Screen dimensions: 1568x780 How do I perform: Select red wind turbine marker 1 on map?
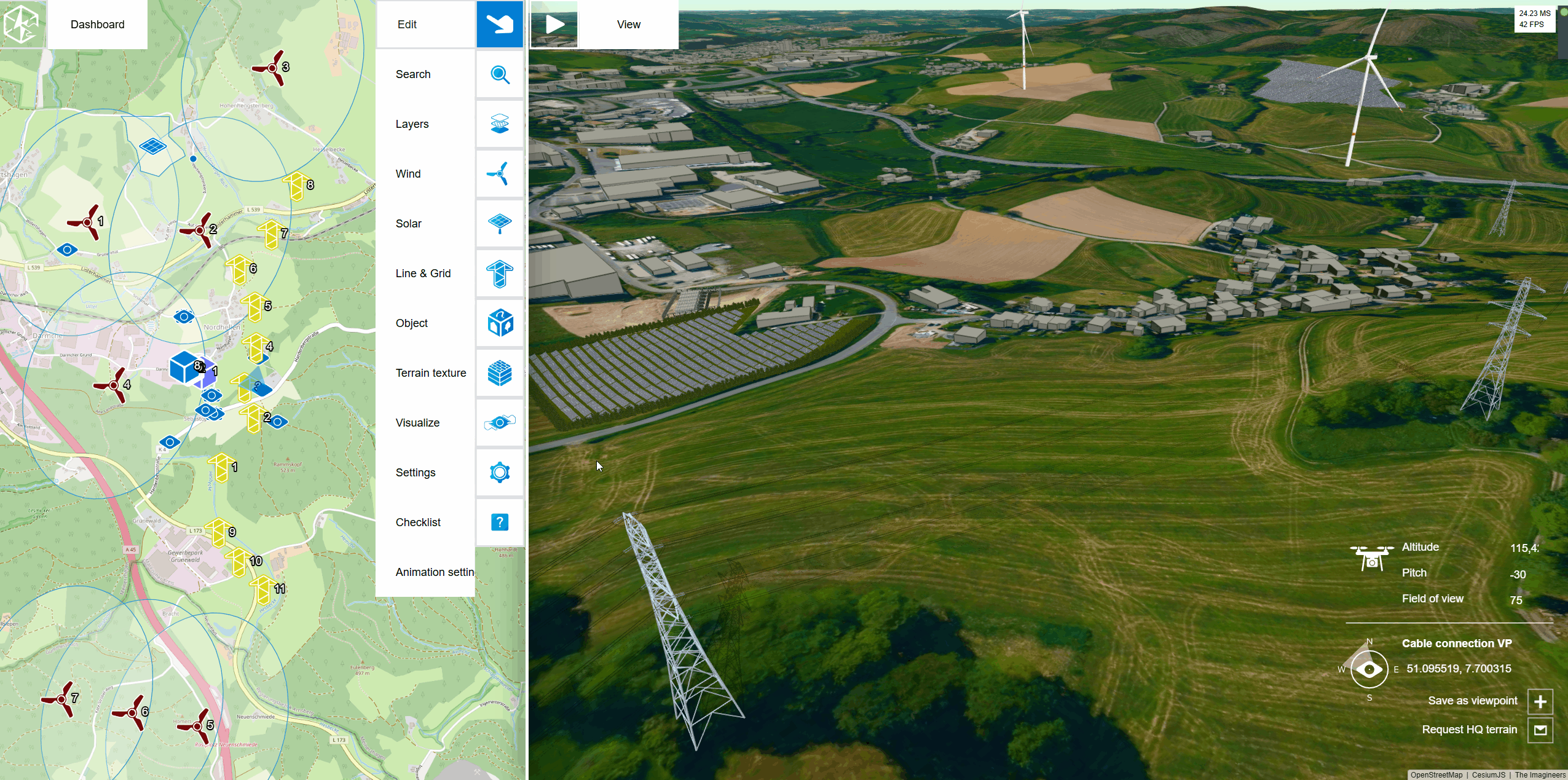point(87,222)
